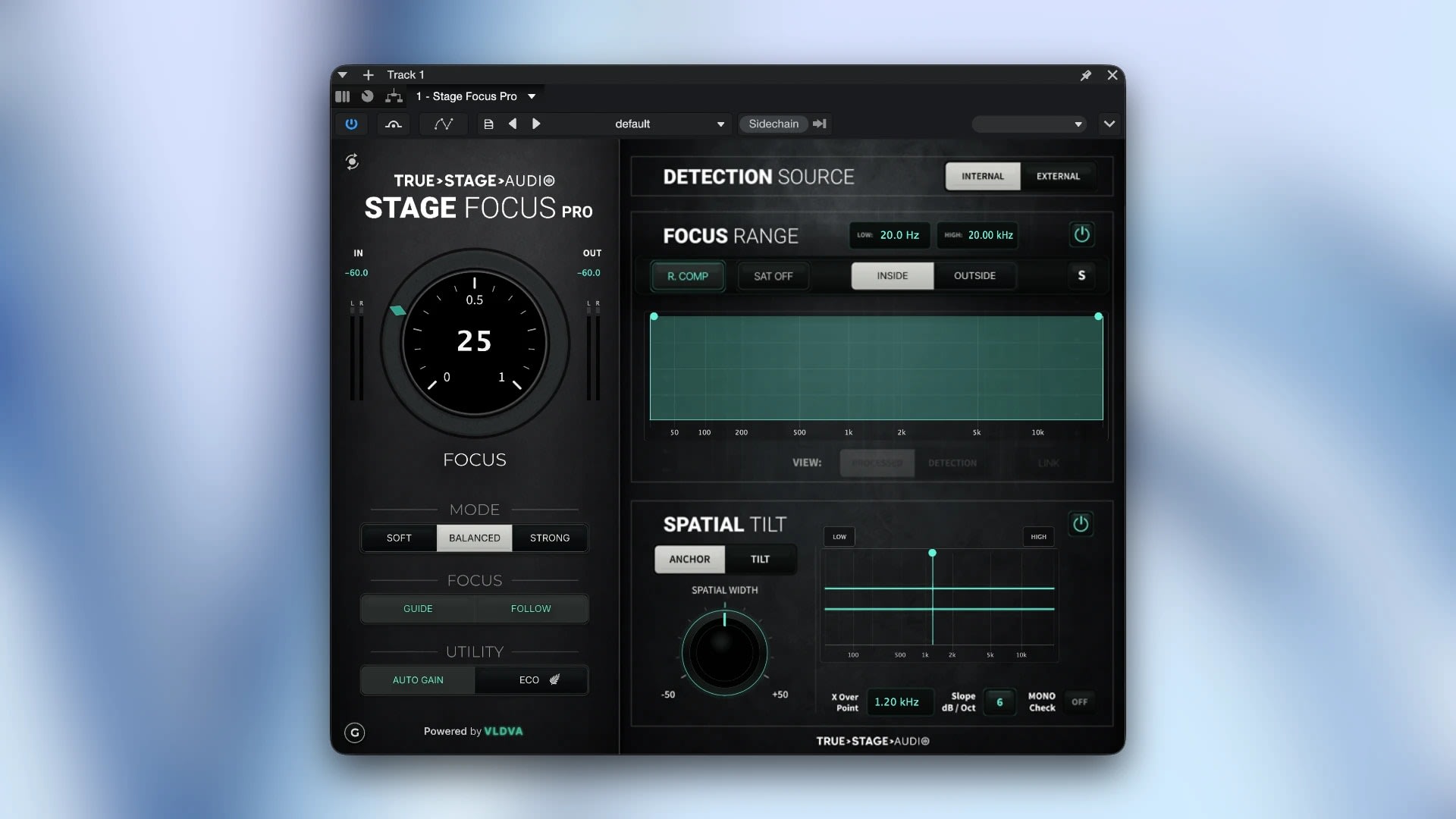Click the G logo icon at the bottom left
Image resolution: width=1456 pixels, height=819 pixels.
coord(354,733)
